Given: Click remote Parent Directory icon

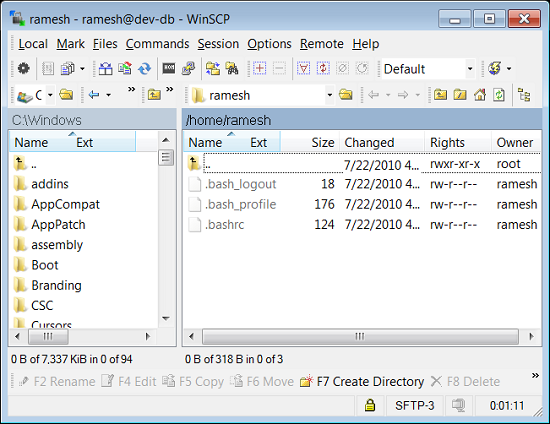Looking at the screenshot, I should pyautogui.click(x=440, y=95).
